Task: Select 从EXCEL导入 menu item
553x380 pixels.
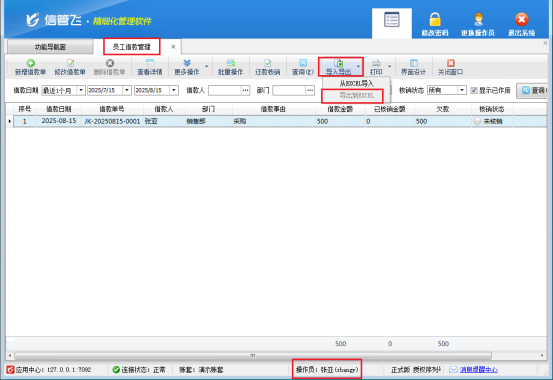Action: [356, 84]
